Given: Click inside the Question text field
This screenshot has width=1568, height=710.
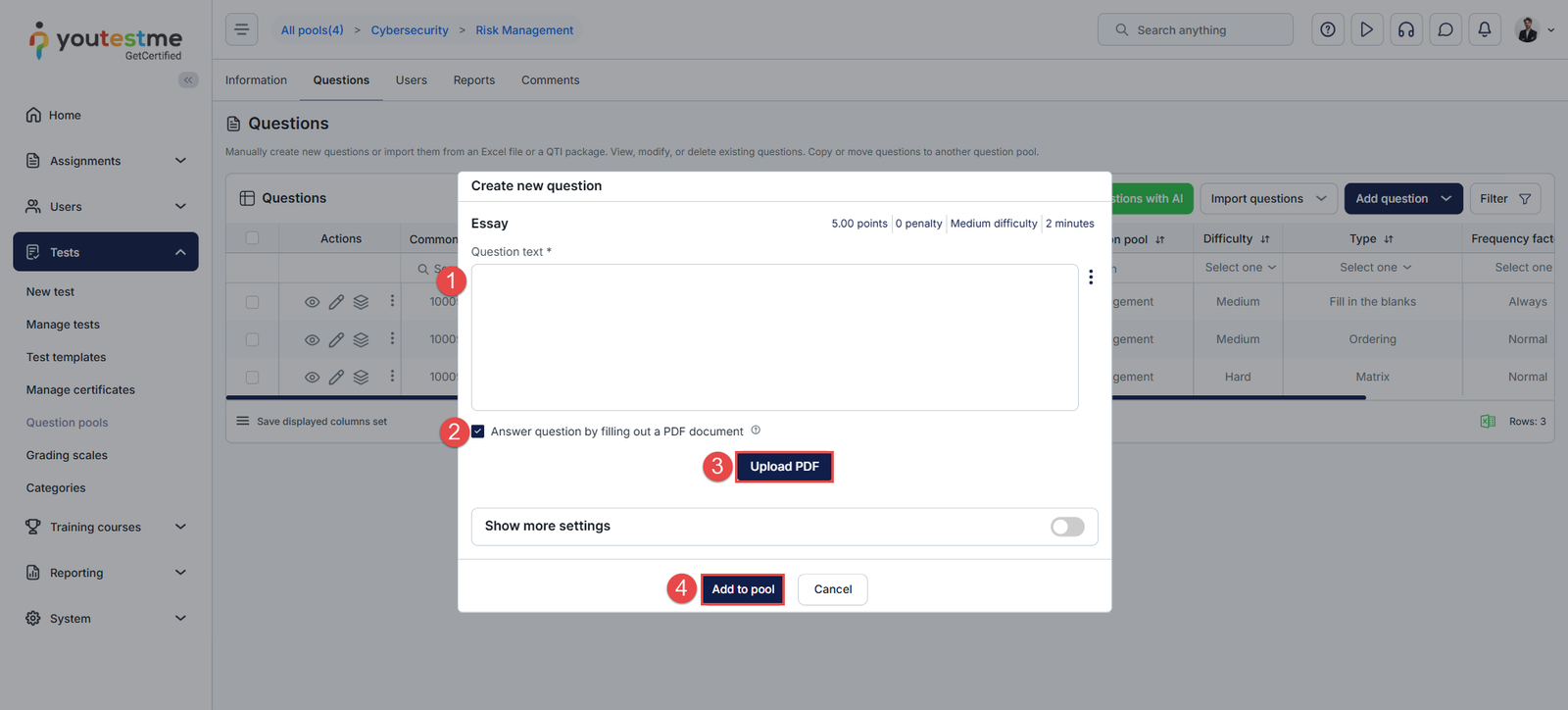Looking at the screenshot, I should pos(774,336).
